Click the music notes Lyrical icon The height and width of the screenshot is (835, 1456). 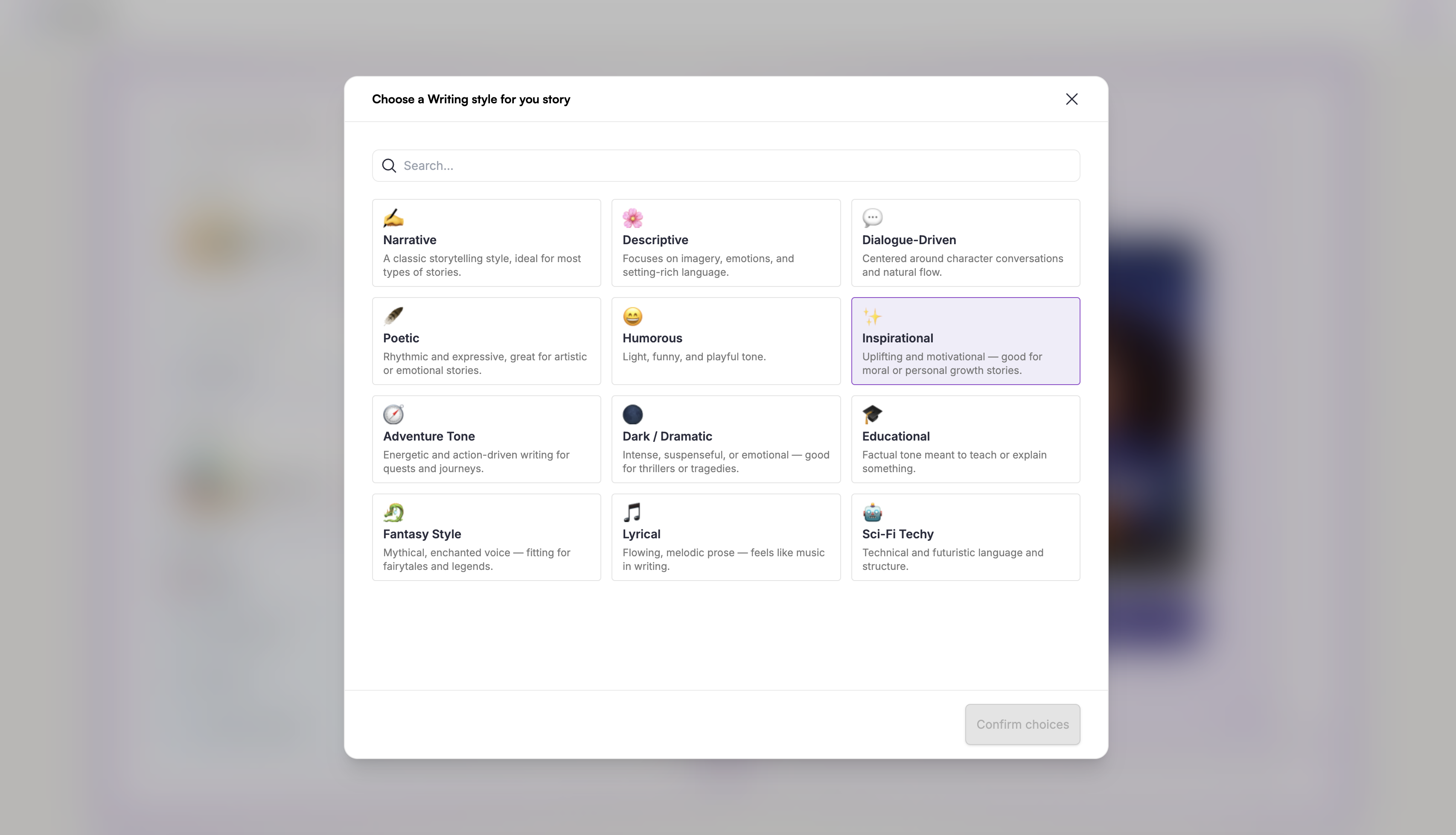(x=633, y=512)
